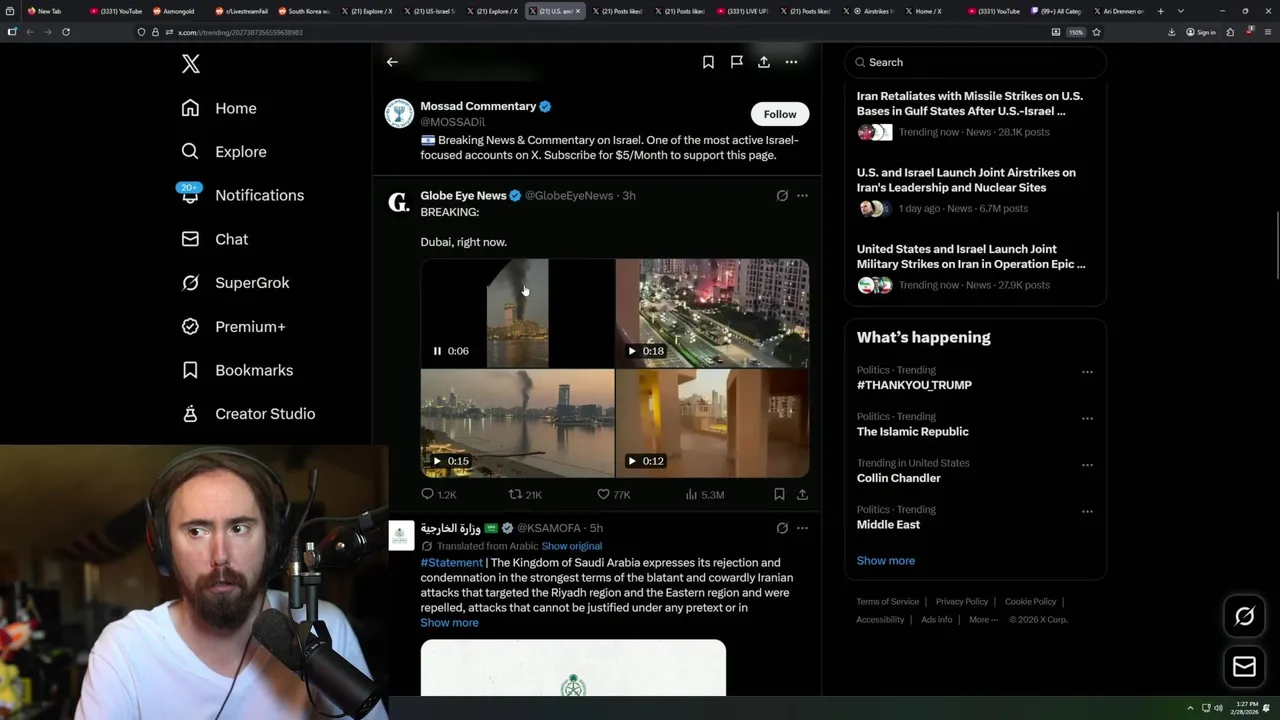Open more options on Globe Eye News post
Viewport: 1280px width, 720px height.
(x=802, y=196)
